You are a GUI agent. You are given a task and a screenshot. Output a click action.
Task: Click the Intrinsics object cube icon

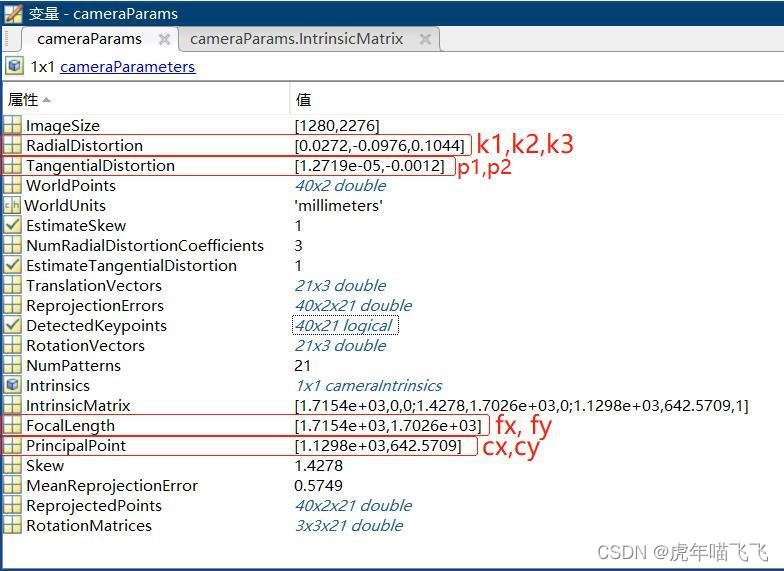(12, 385)
